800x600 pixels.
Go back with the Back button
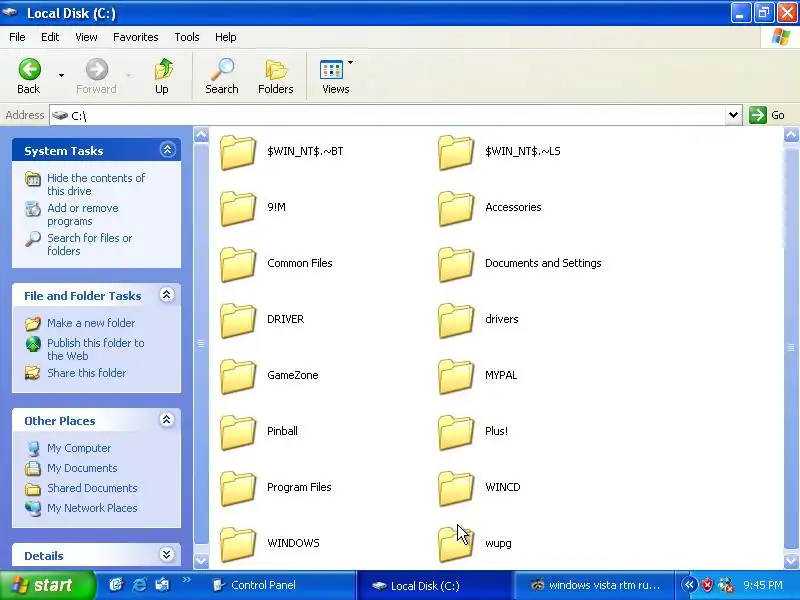tap(29, 77)
